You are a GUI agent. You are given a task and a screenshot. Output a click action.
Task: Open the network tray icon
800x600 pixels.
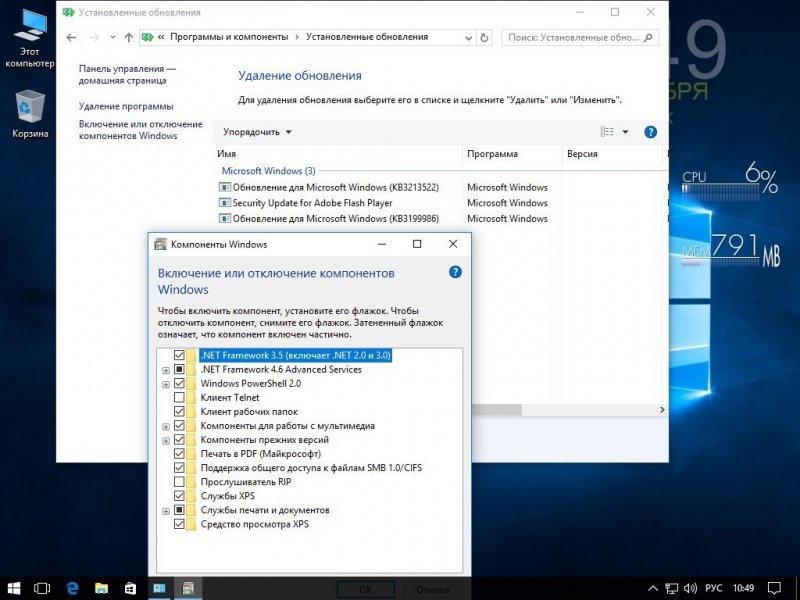[x=671, y=588]
